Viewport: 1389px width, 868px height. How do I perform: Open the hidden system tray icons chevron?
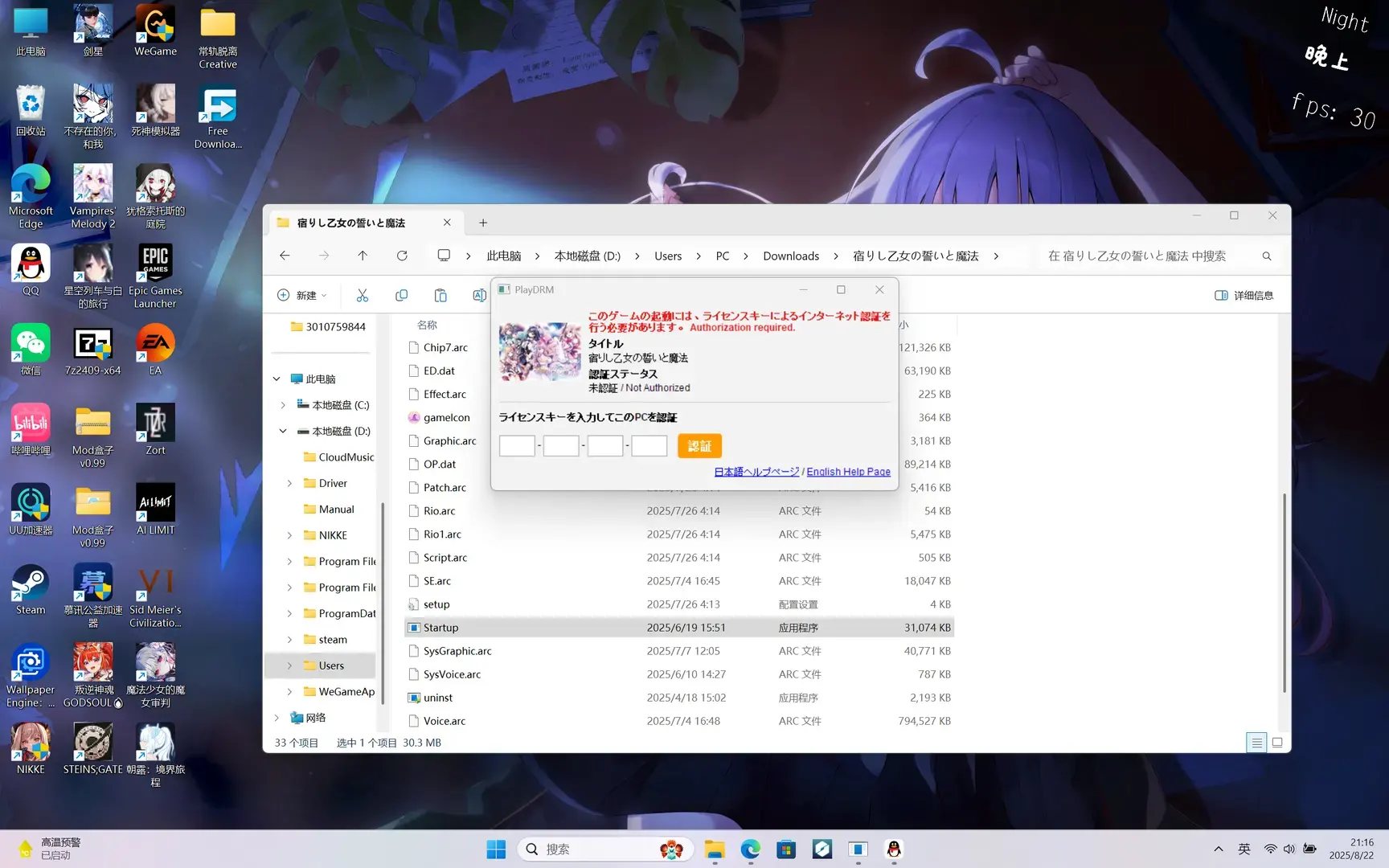coord(1219,849)
